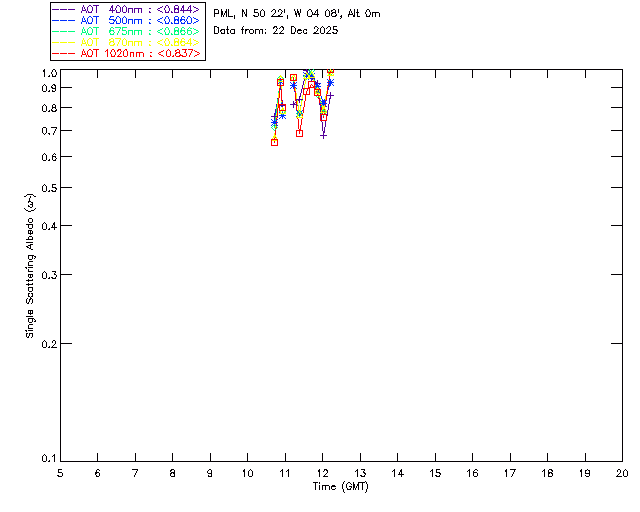
Task: Click the 0.1 label on the y-axis
Action: pos(49,459)
